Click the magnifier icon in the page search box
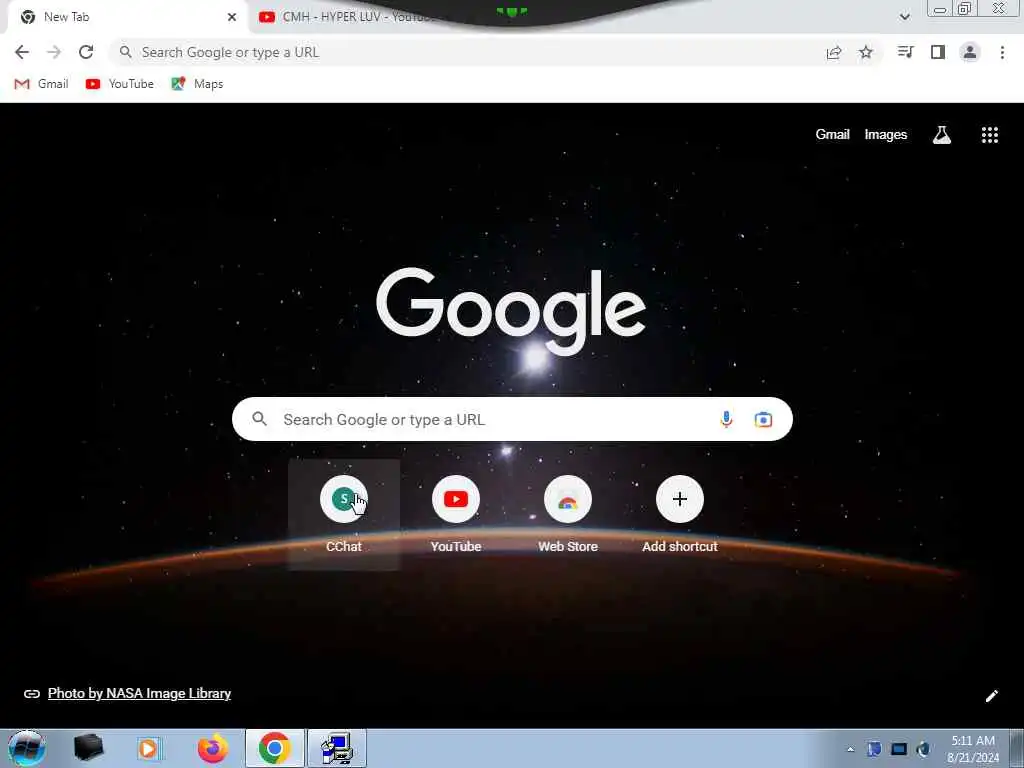 point(259,419)
